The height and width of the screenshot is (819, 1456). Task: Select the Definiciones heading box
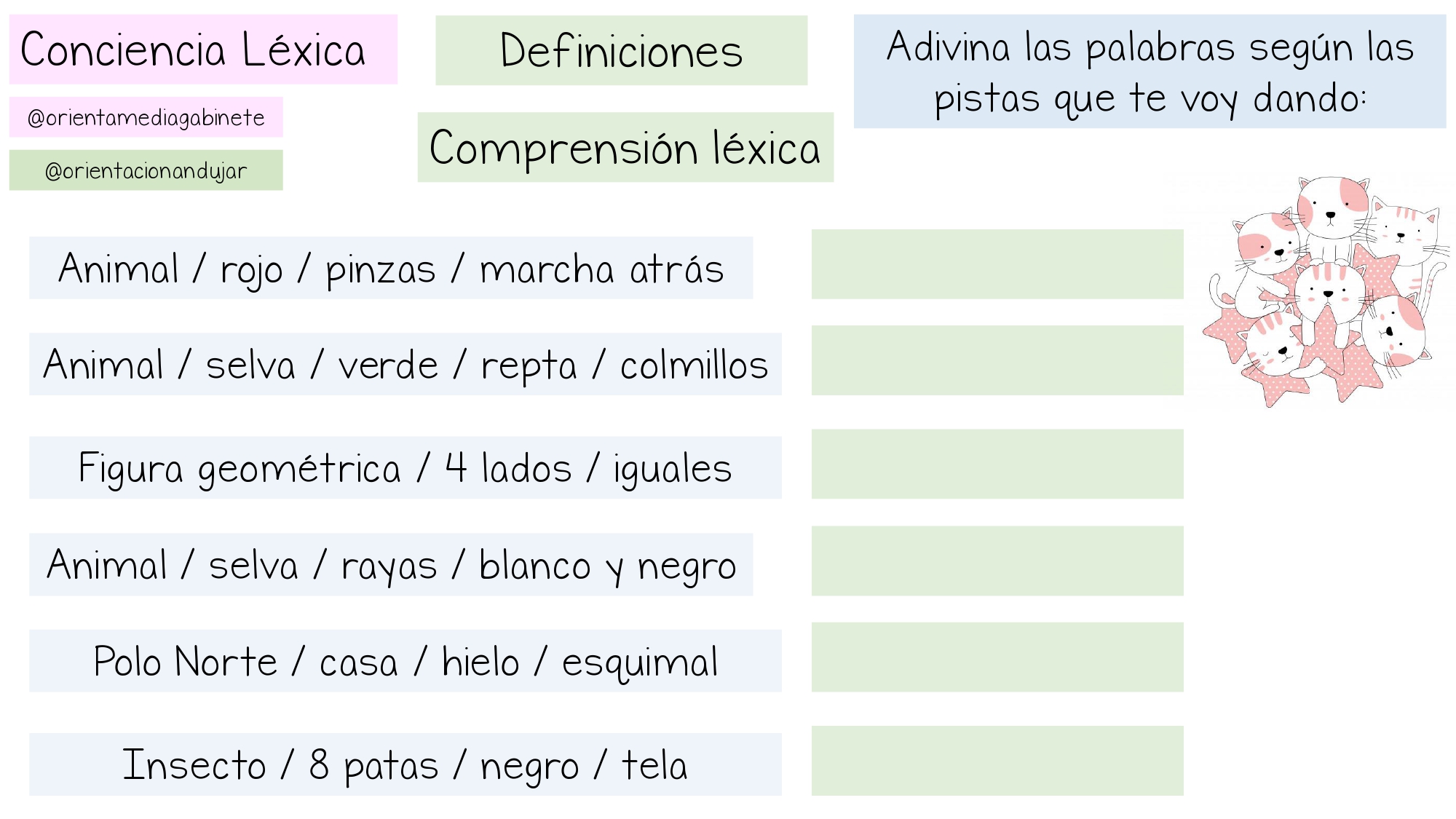(x=621, y=50)
